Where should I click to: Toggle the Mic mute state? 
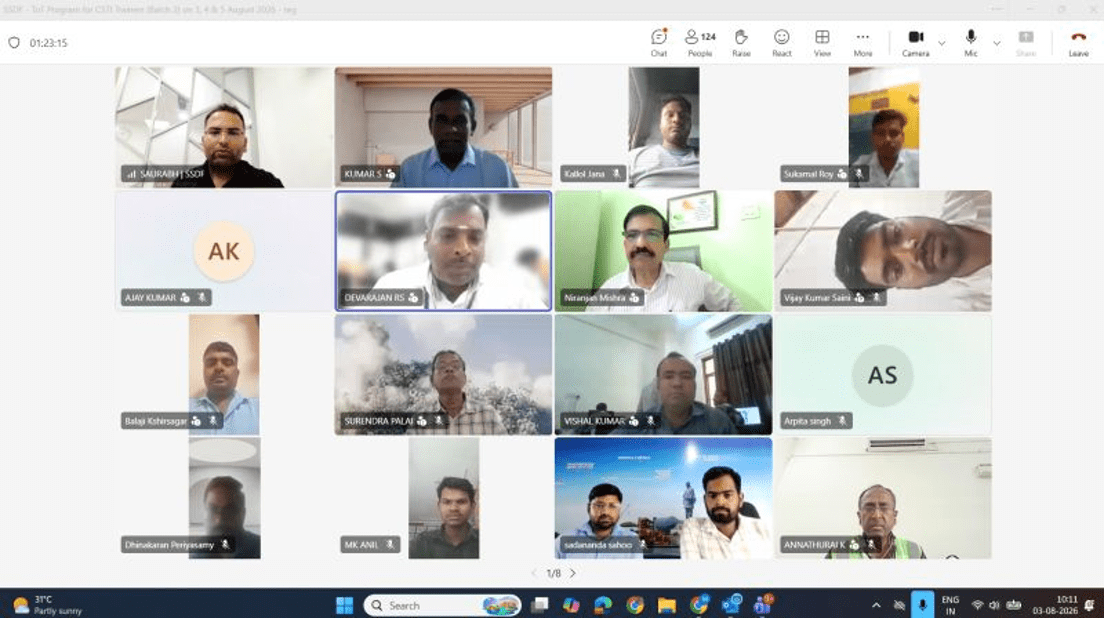(971, 42)
